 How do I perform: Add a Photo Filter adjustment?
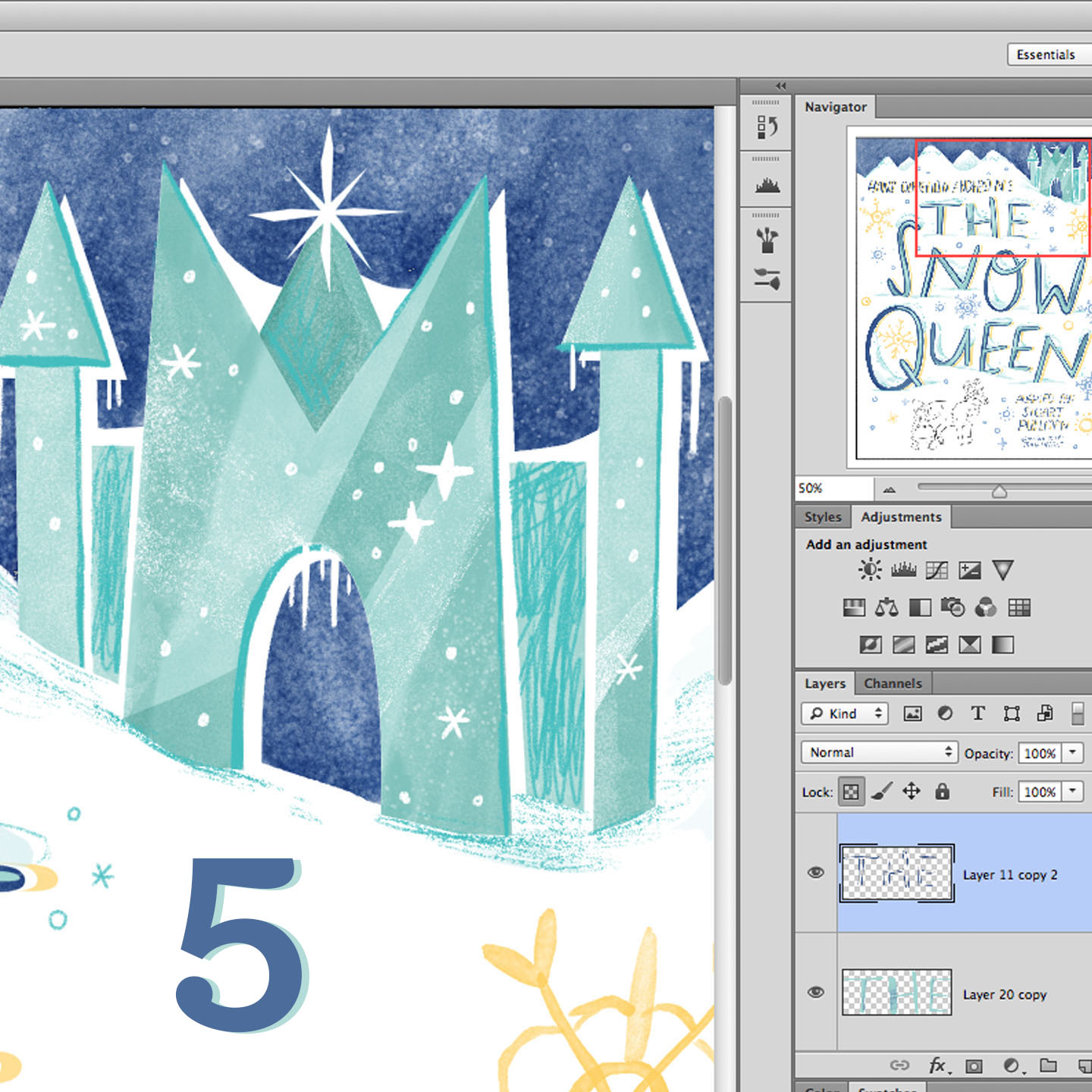pyautogui.click(x=952, y=607)
